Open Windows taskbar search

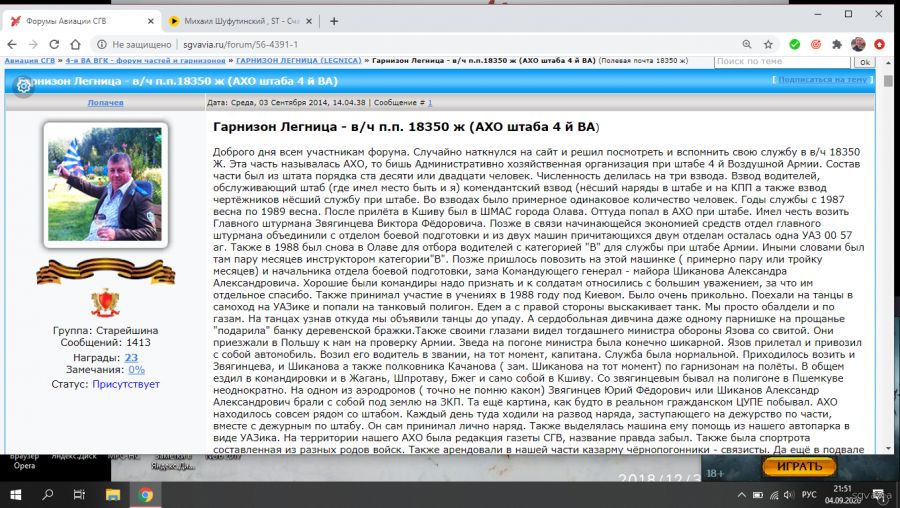pos(48,495)
